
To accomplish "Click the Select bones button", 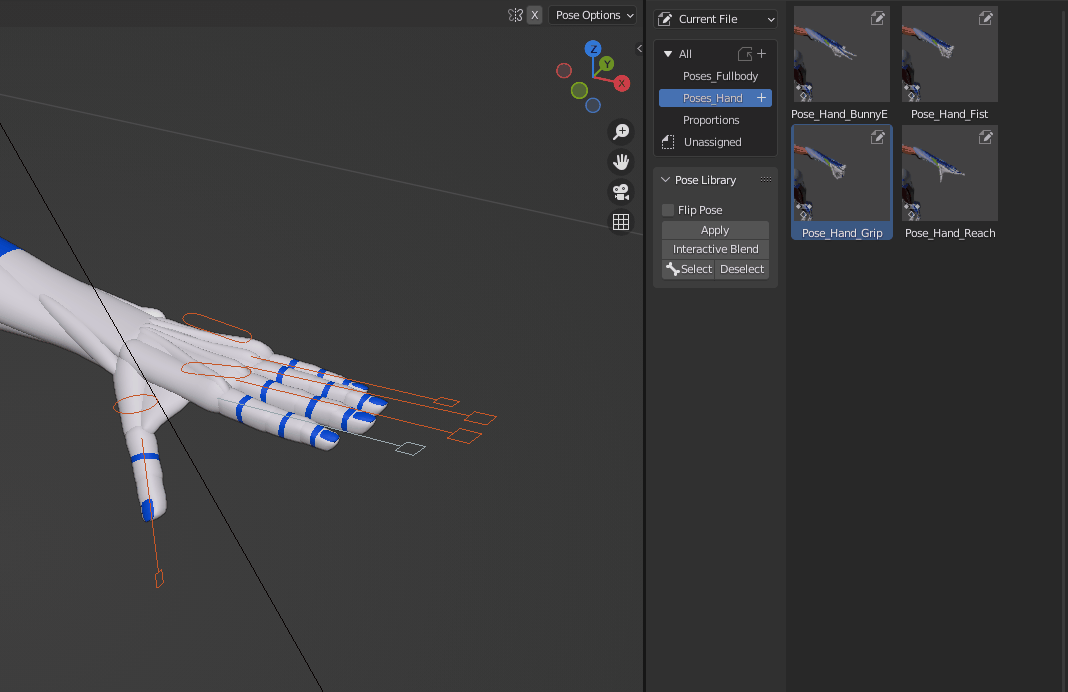I will (x=689, y=269).
